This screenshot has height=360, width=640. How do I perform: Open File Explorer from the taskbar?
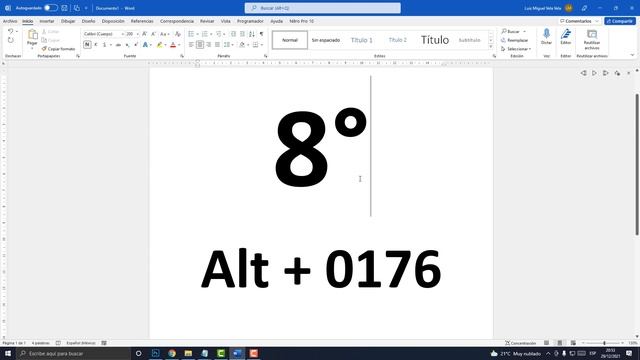click(188, 353)
